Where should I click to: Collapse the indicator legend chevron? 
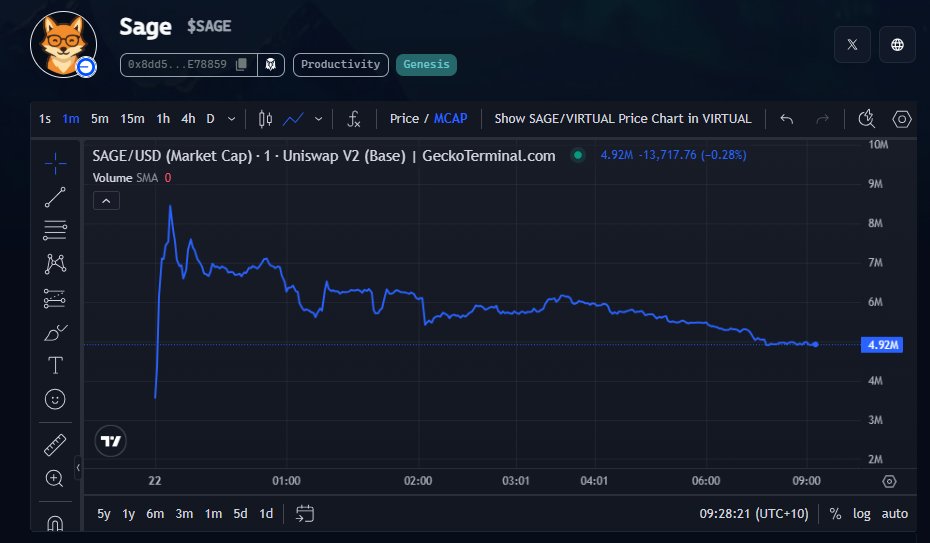pyautogui.click(x=106, y=200)
